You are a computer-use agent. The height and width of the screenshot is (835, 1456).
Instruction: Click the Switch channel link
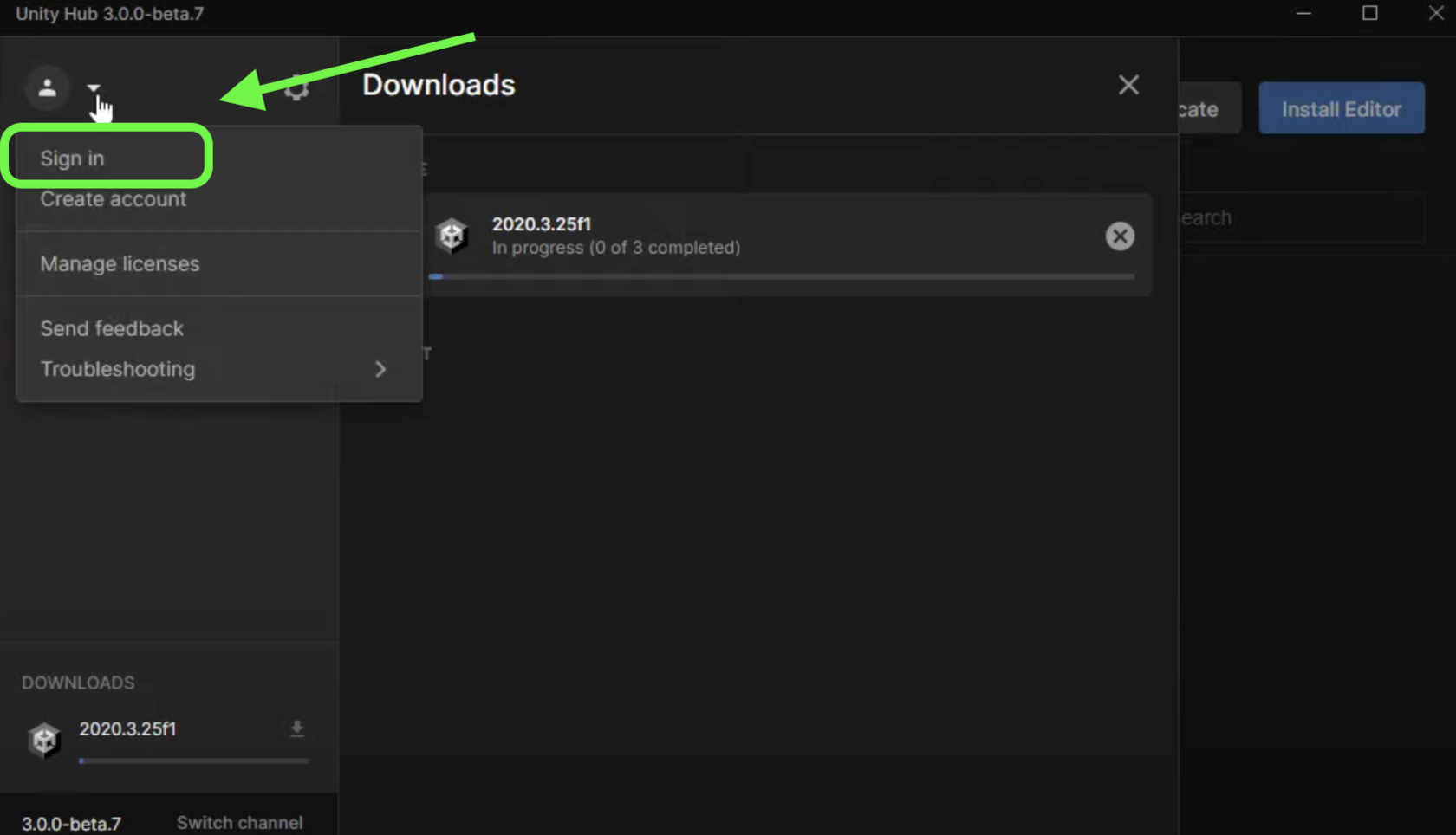tap(240, 823)
